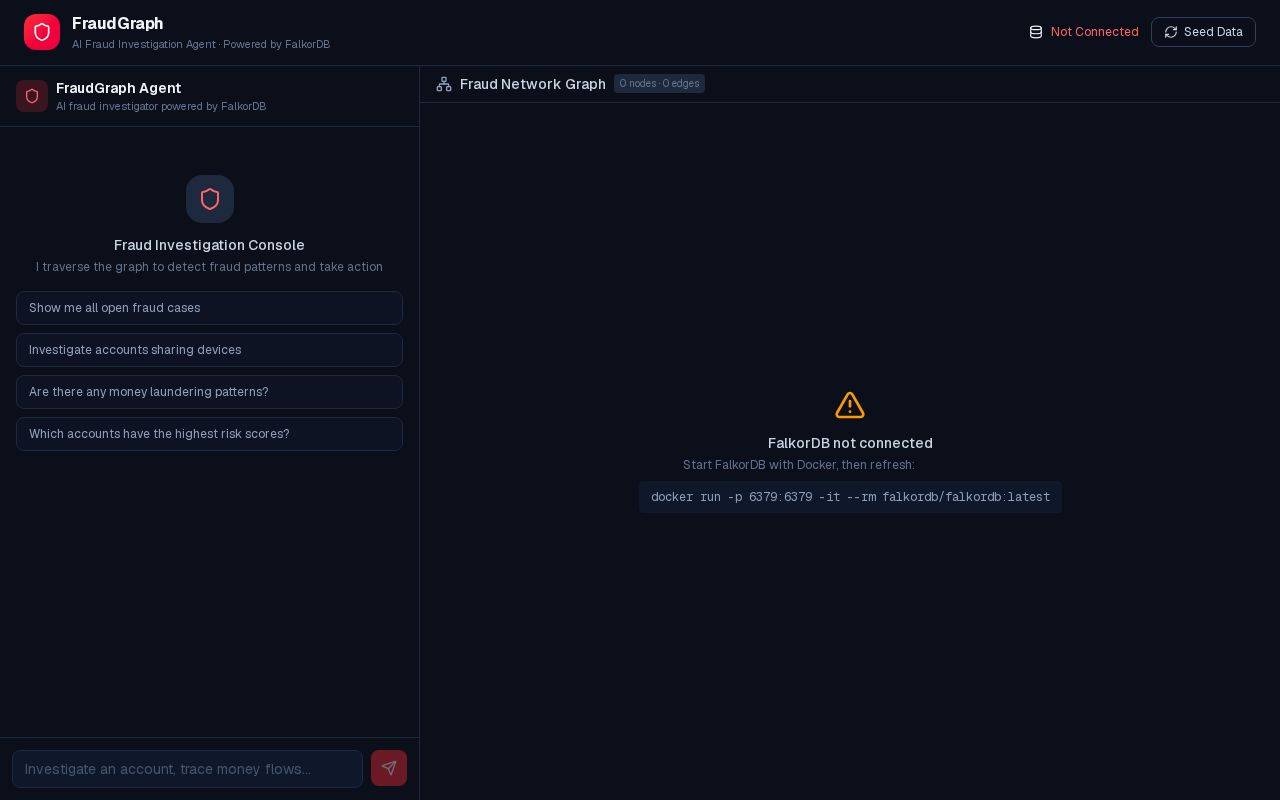Click the "Not Connected" status text
The height and width of the screenshot is (800, 1280).
point(1094,32)
